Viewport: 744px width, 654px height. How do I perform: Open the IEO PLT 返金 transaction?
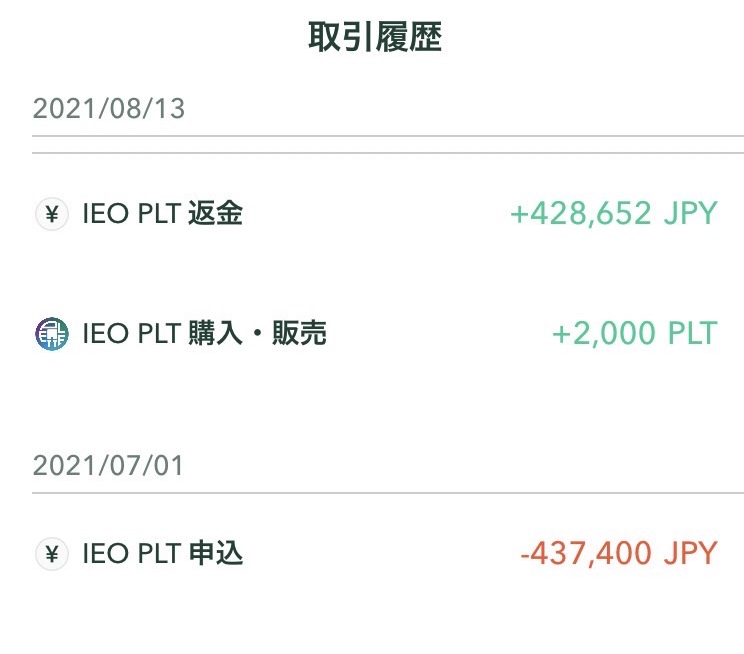376,214
